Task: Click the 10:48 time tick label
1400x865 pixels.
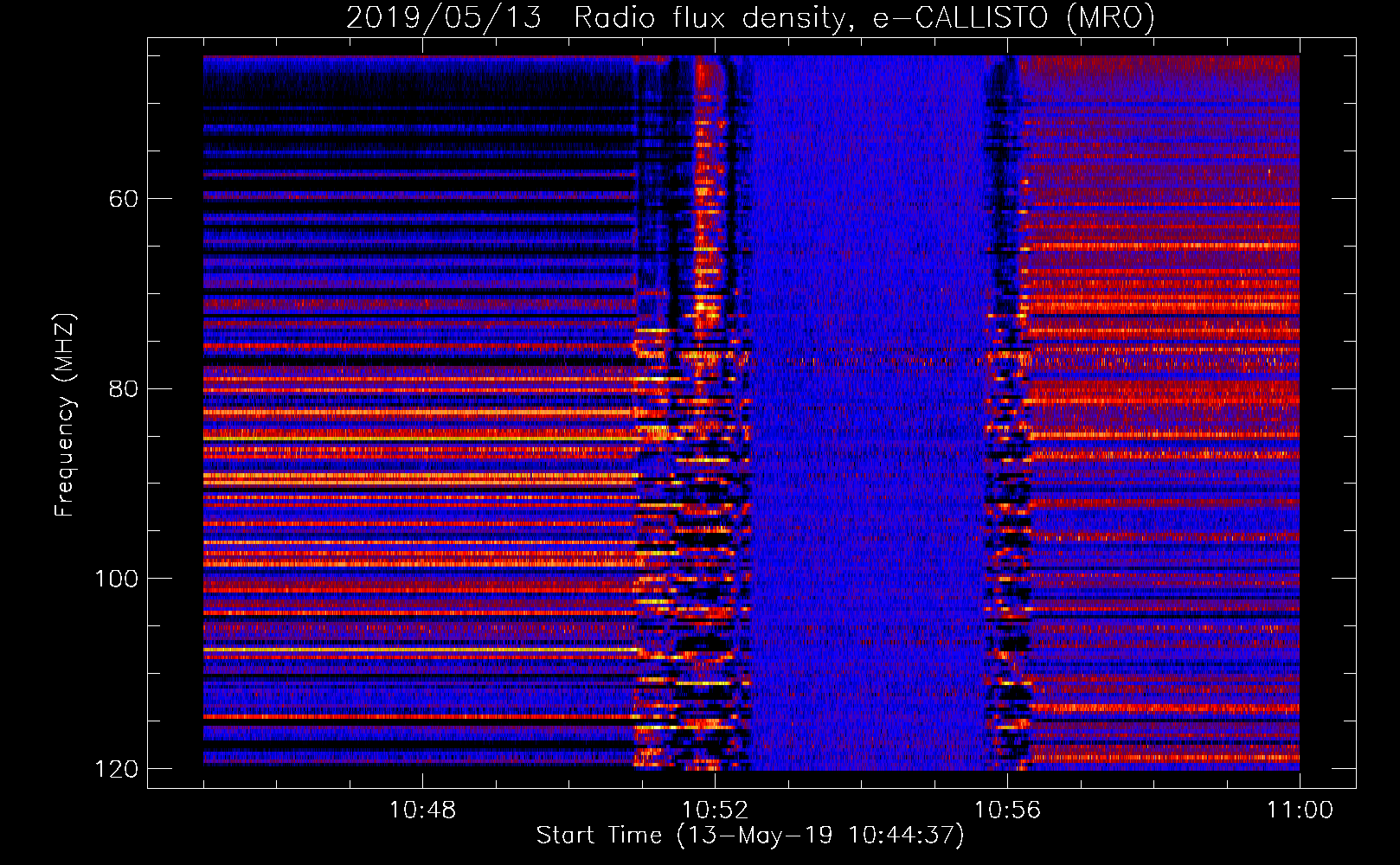Action: (x=422, y=811)
